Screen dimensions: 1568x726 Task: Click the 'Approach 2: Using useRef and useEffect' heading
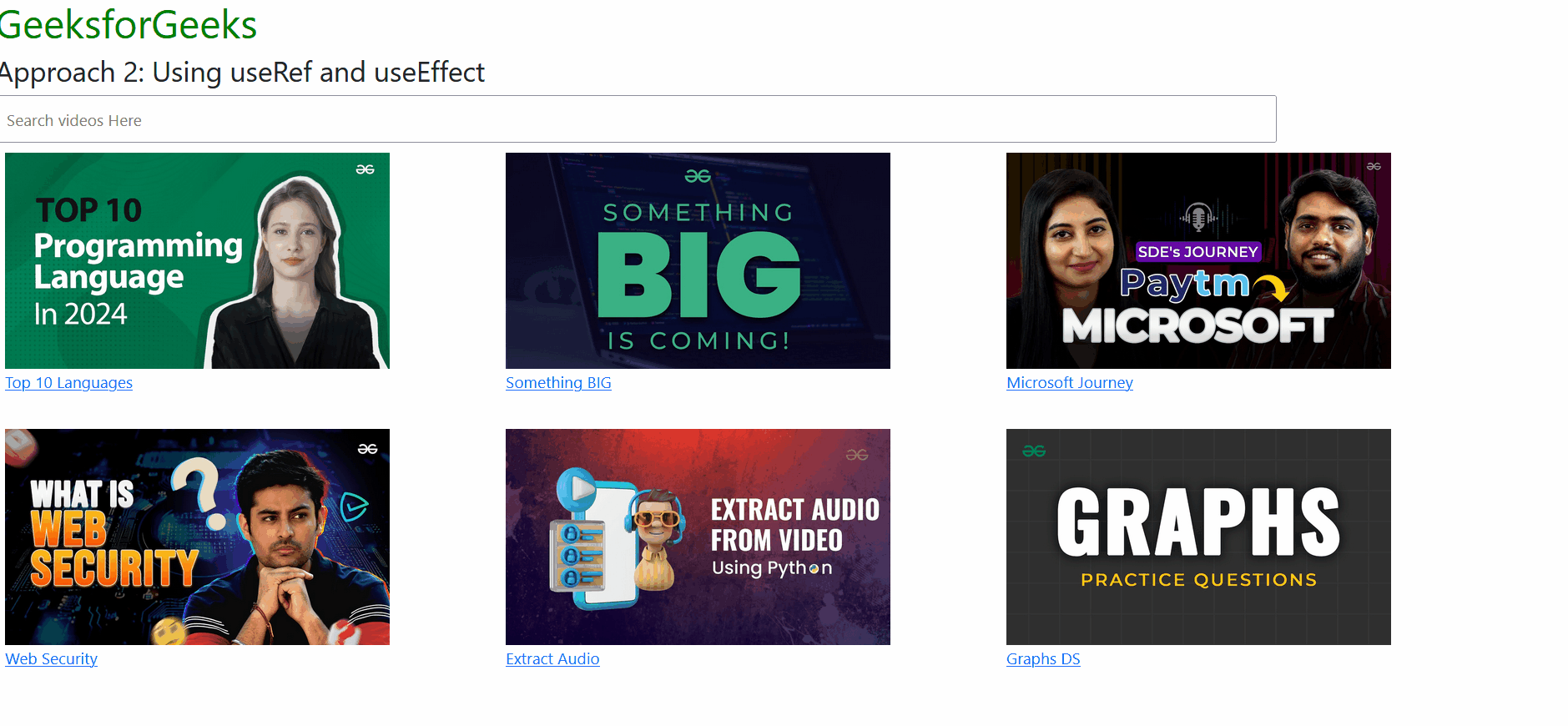[x=242, y=73]
